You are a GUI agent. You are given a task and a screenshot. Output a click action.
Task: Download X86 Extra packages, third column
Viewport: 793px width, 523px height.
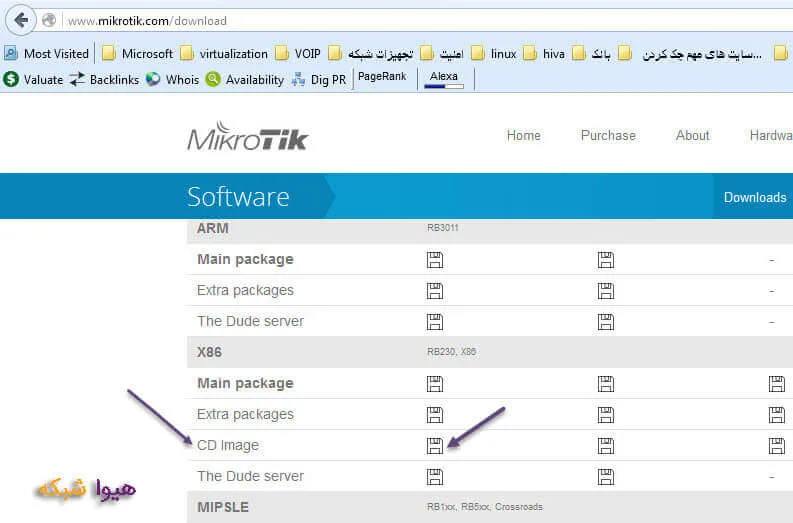point(777,415)
